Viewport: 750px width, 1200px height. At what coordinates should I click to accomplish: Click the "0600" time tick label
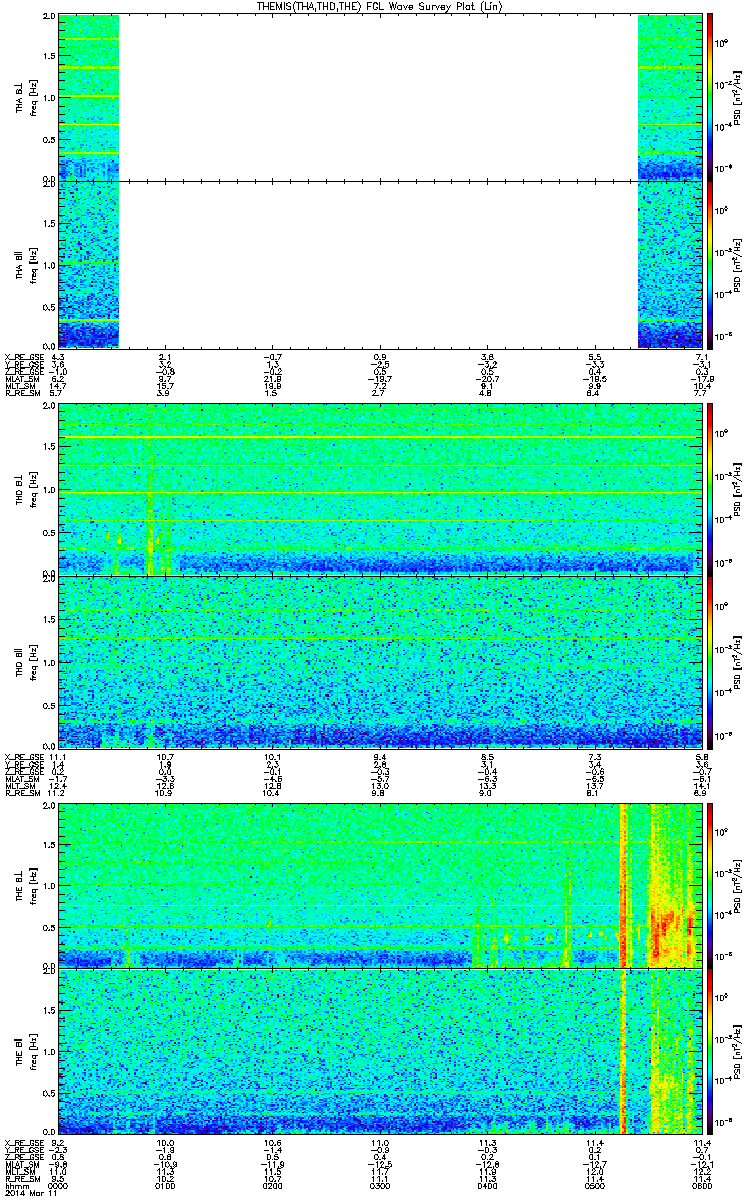pyautogui.click(x=700, y=1186)
